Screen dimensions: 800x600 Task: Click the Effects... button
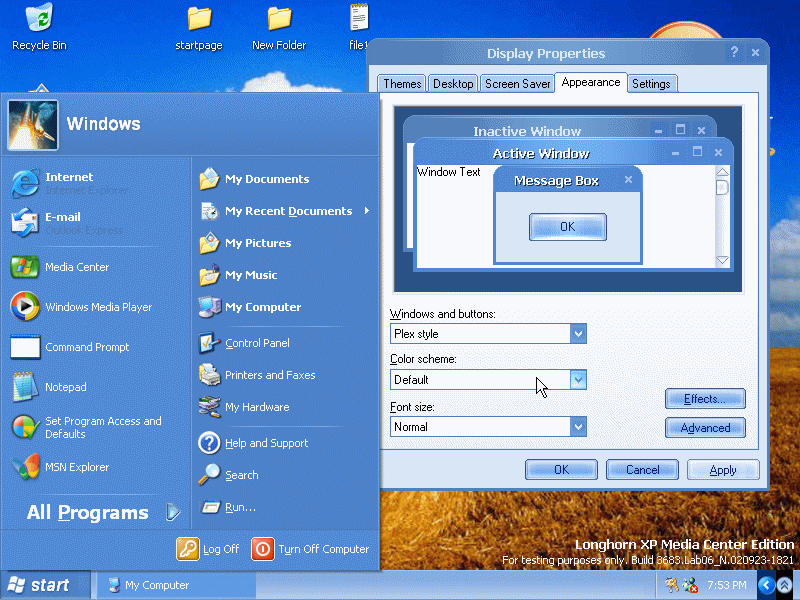pos(705,399)
